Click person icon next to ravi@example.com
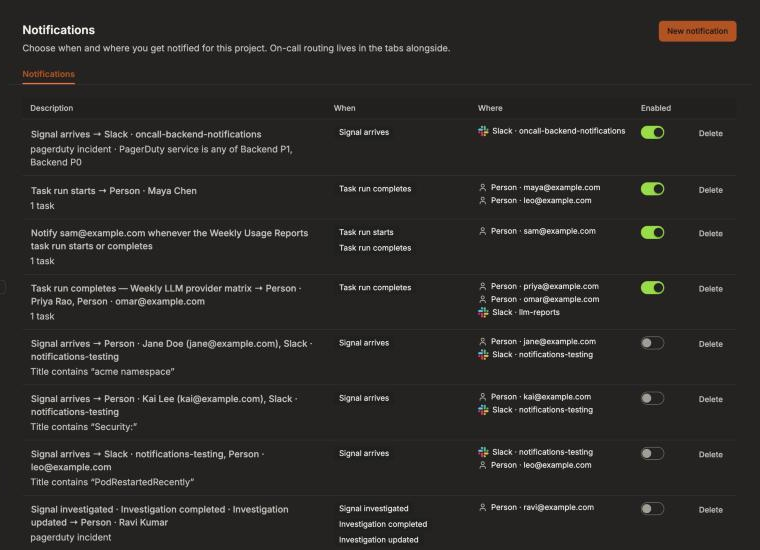Screen dimensions: 760x550 [483, 507]
